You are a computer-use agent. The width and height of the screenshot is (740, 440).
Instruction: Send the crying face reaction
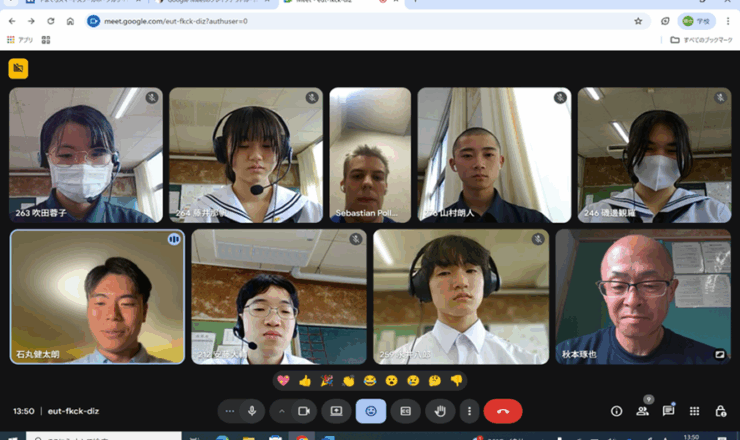413,381
